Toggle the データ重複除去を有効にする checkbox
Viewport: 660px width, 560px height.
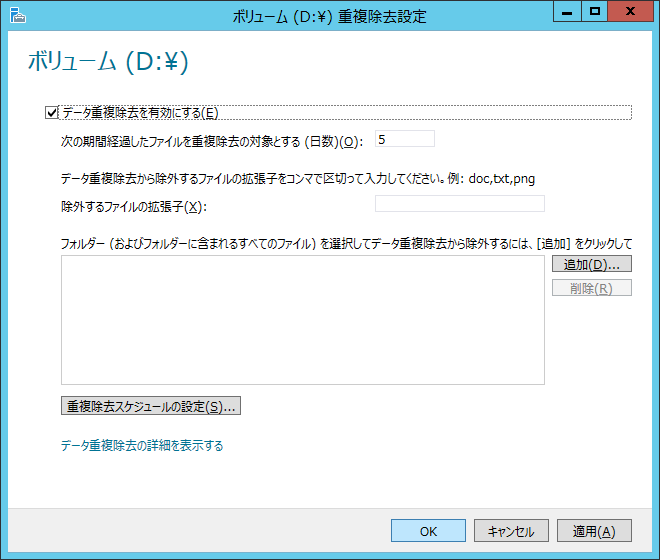coord(52,112)
